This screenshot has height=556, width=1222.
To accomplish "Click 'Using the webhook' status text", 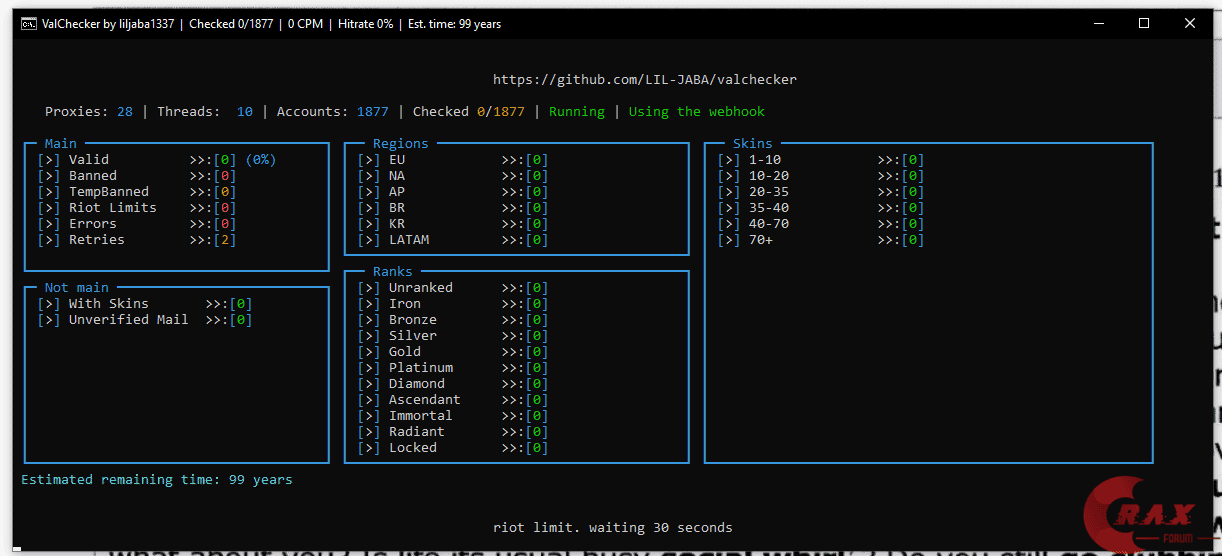I will (x=697, y=111).
